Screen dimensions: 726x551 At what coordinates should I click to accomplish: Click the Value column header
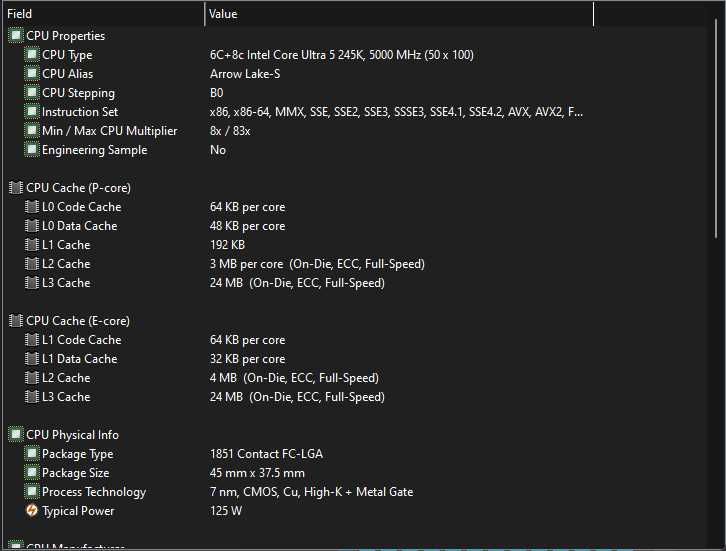point(399,14)
